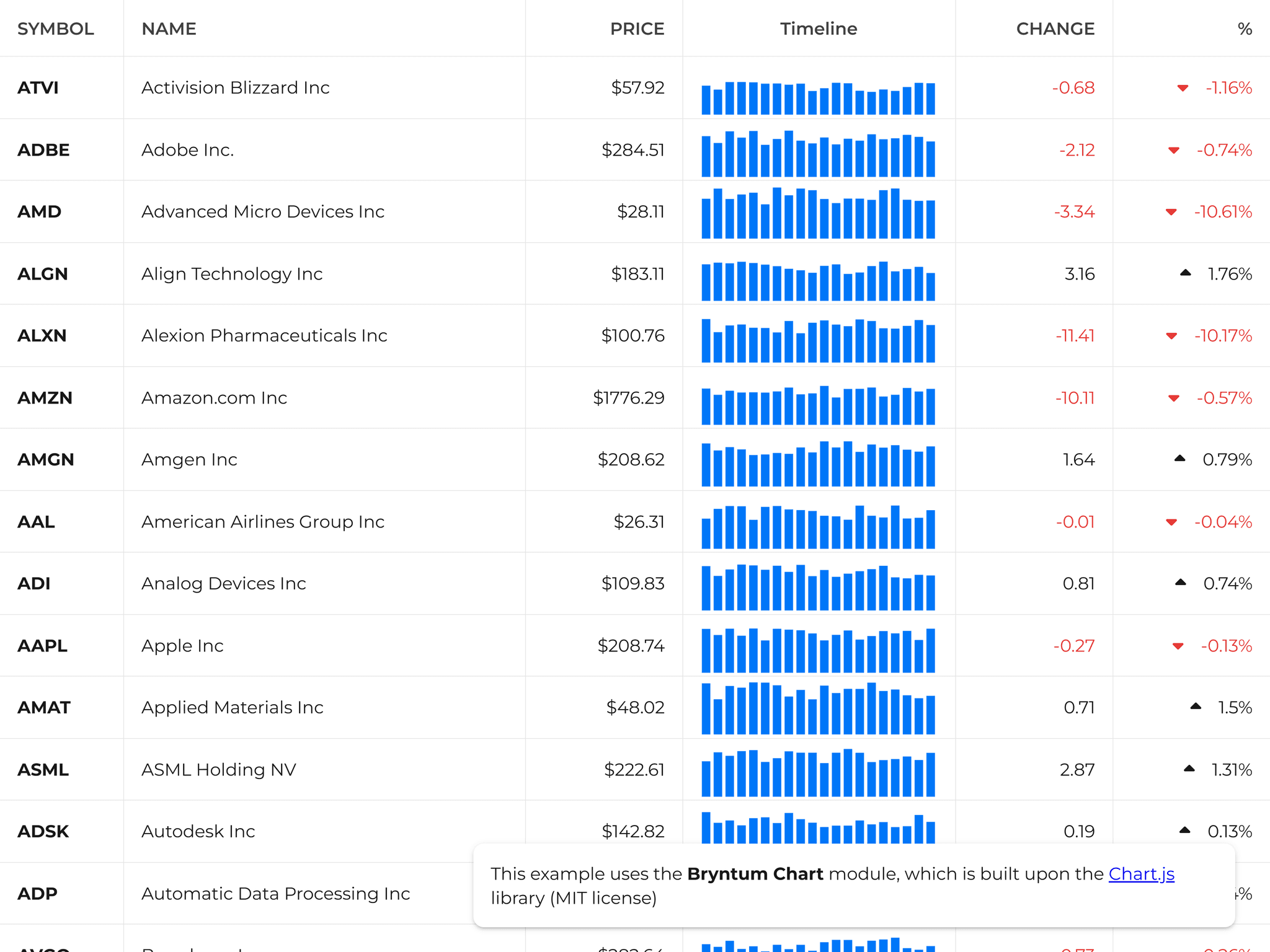The height and width of the screenshot is (952, 1270).
Task: Sort by the SYMBOL column header
Action: point(56,29)
